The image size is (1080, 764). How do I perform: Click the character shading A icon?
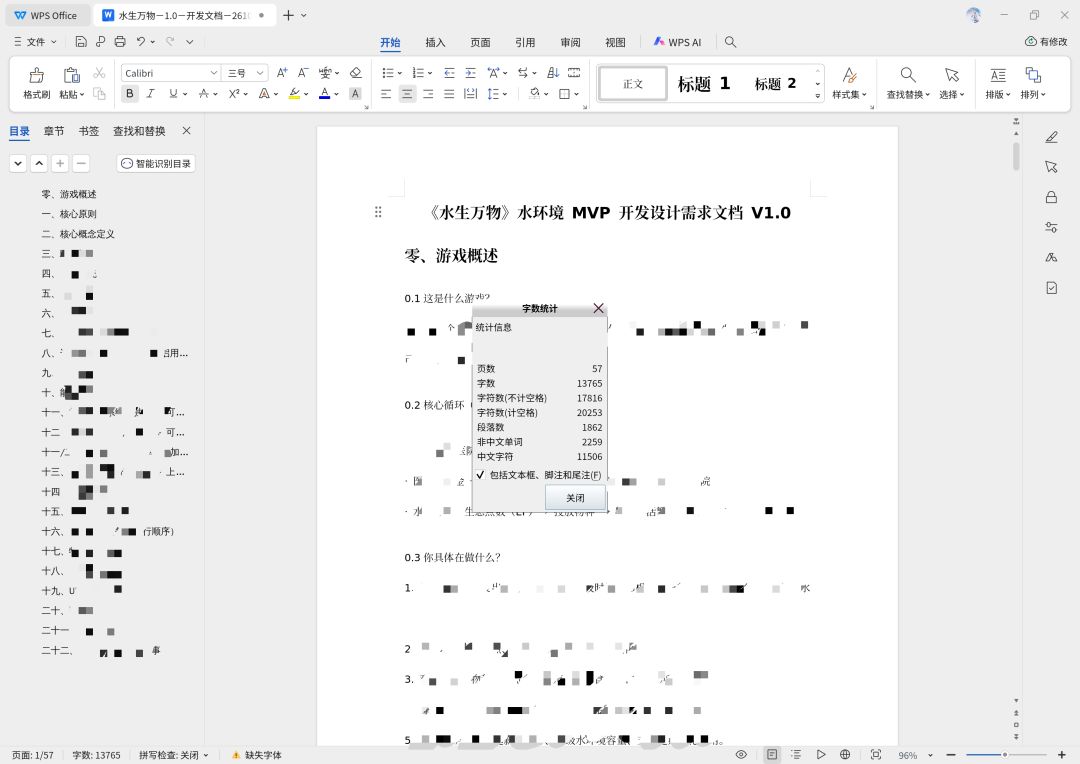coord(355,94)
